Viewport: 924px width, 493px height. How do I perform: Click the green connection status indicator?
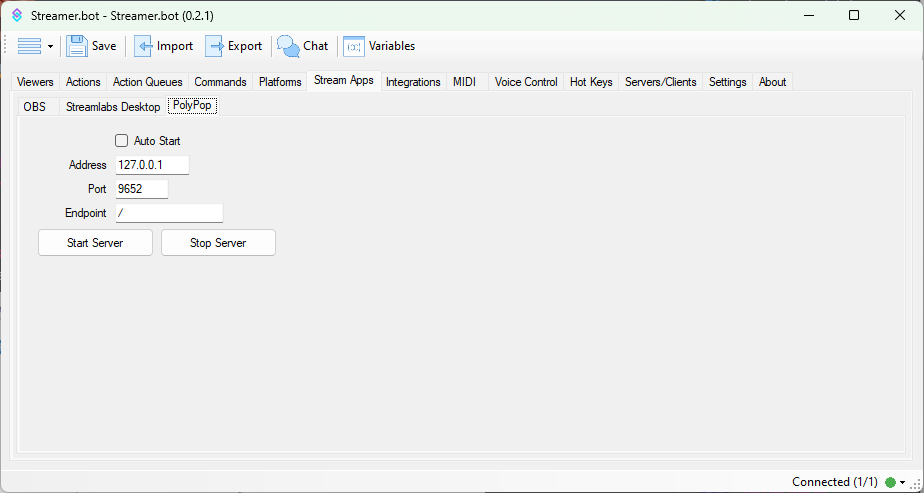point(890,482)
